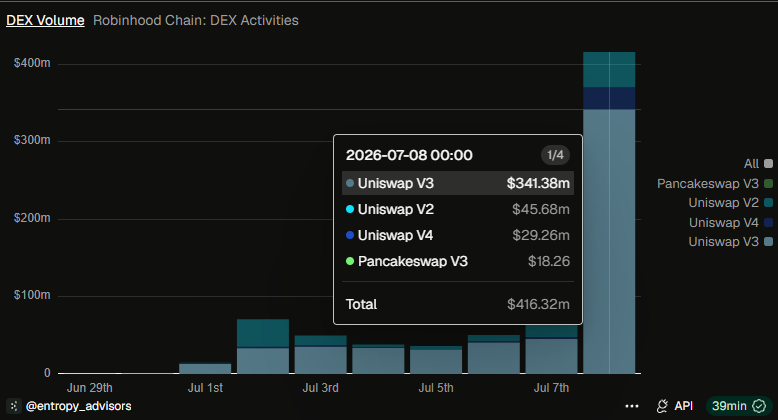
Task: Open Robinhood Chain: DEX Activities dashboard link
Action: 196,20
